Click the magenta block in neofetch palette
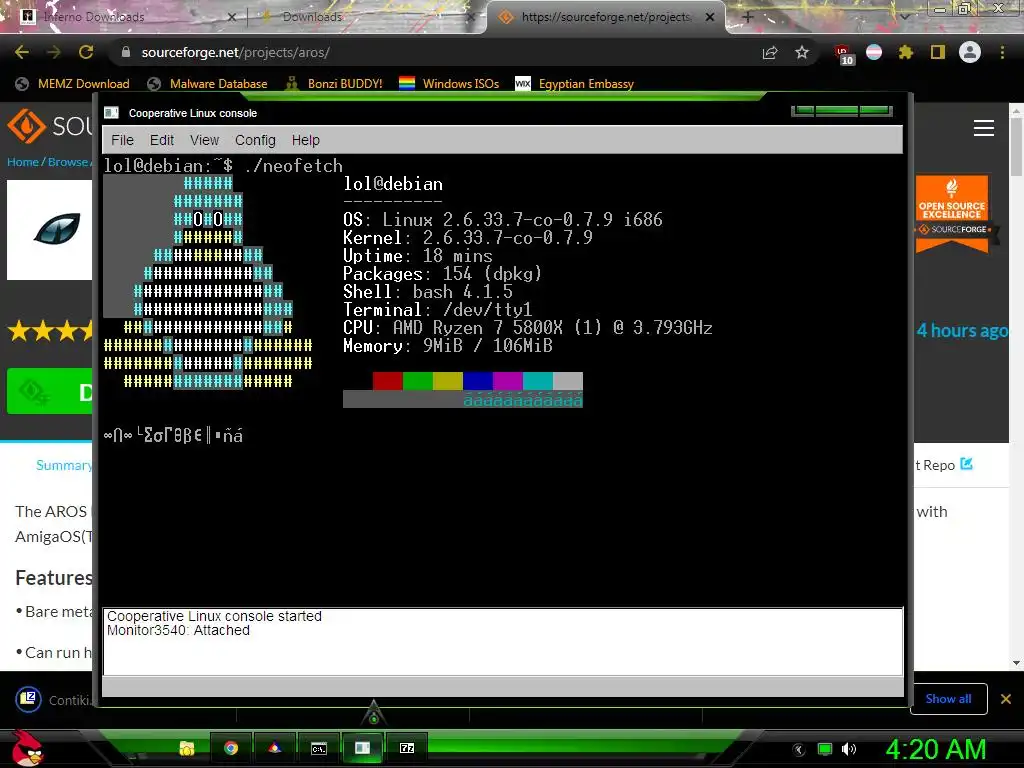Viewport: 1024px width, 768px height. 508,381
